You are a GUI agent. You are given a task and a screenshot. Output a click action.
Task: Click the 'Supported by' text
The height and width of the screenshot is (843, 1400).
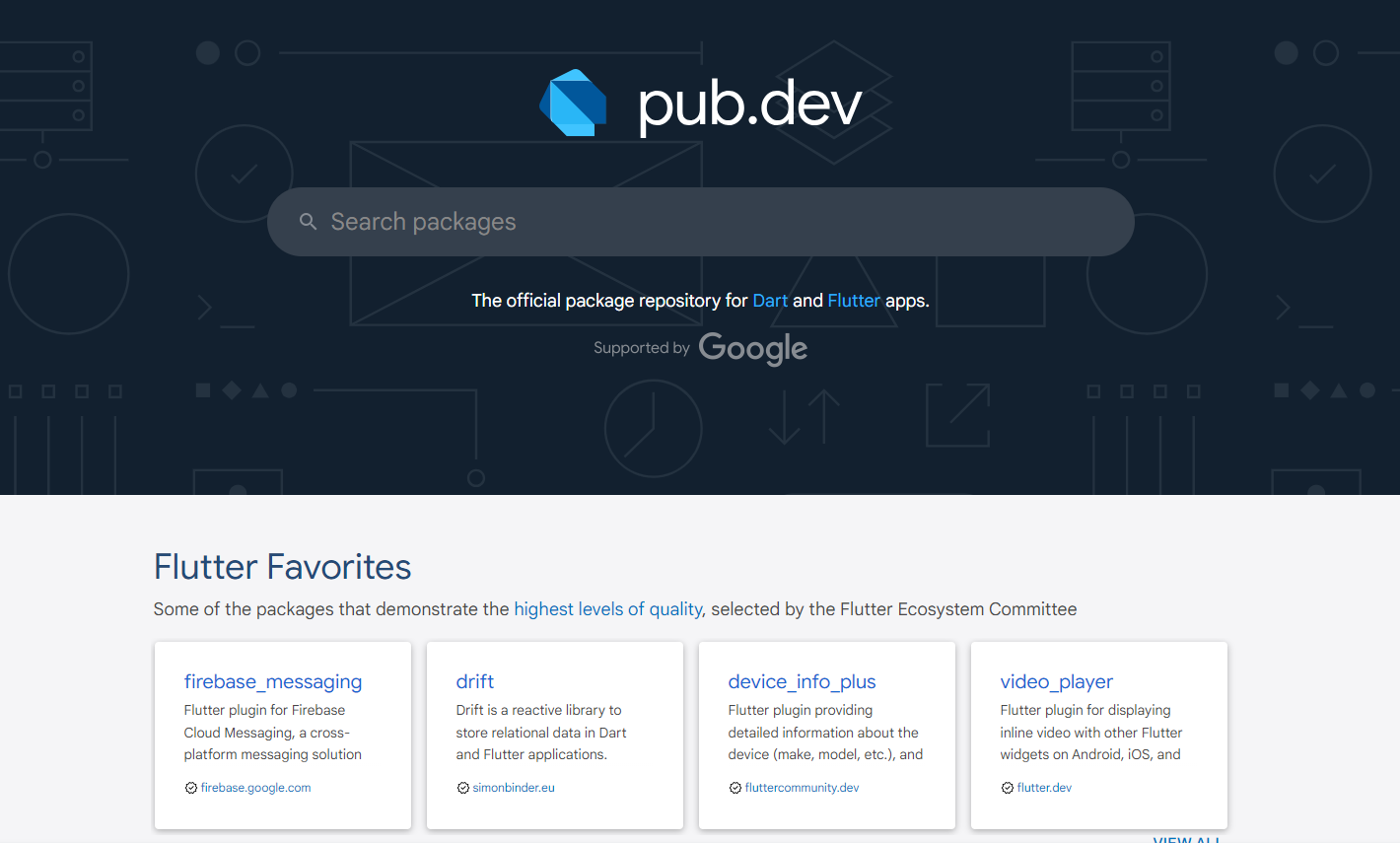pos(642,348)
